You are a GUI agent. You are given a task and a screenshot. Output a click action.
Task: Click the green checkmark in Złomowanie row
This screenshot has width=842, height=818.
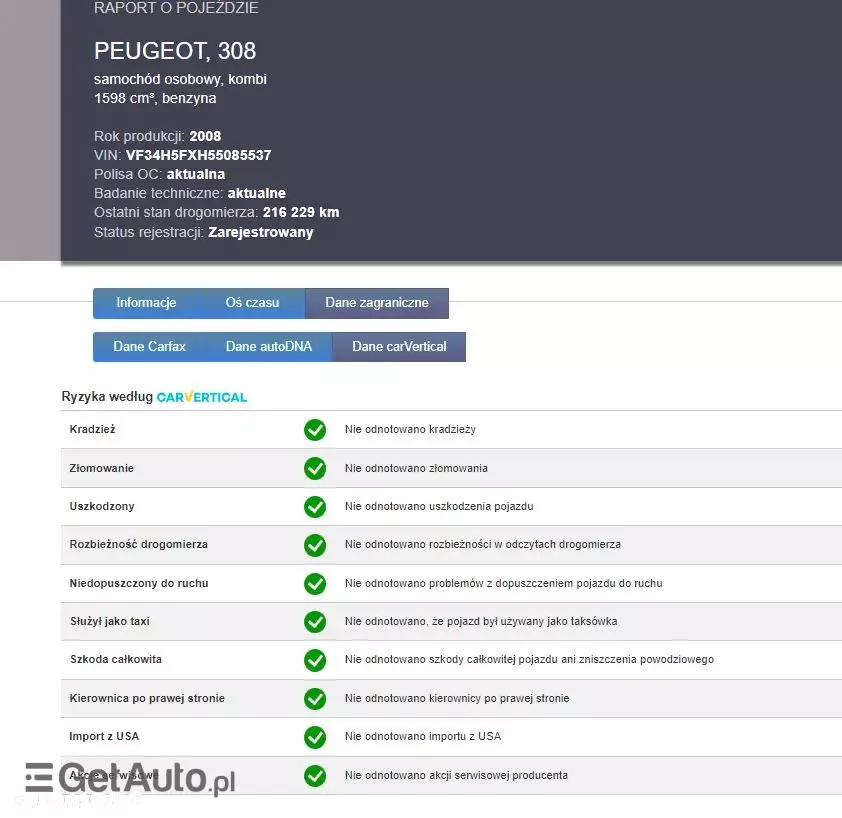(x=315, y=468)
